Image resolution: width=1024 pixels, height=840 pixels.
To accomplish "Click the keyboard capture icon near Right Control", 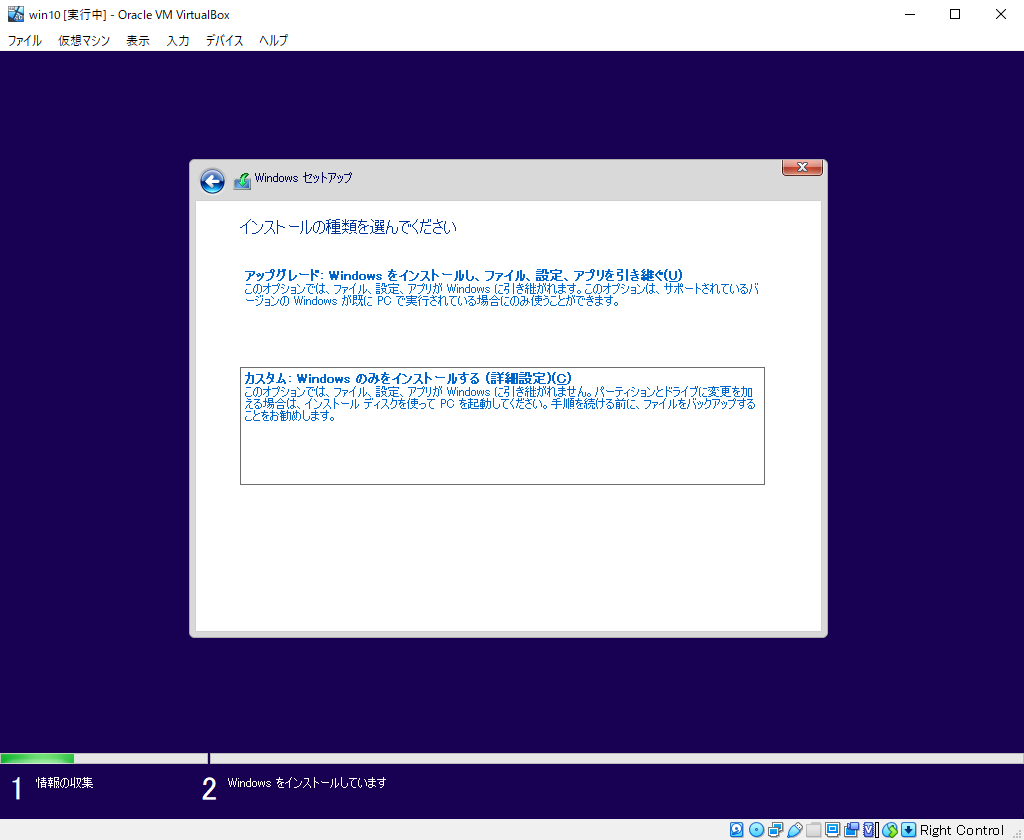I will coord(909,829).
